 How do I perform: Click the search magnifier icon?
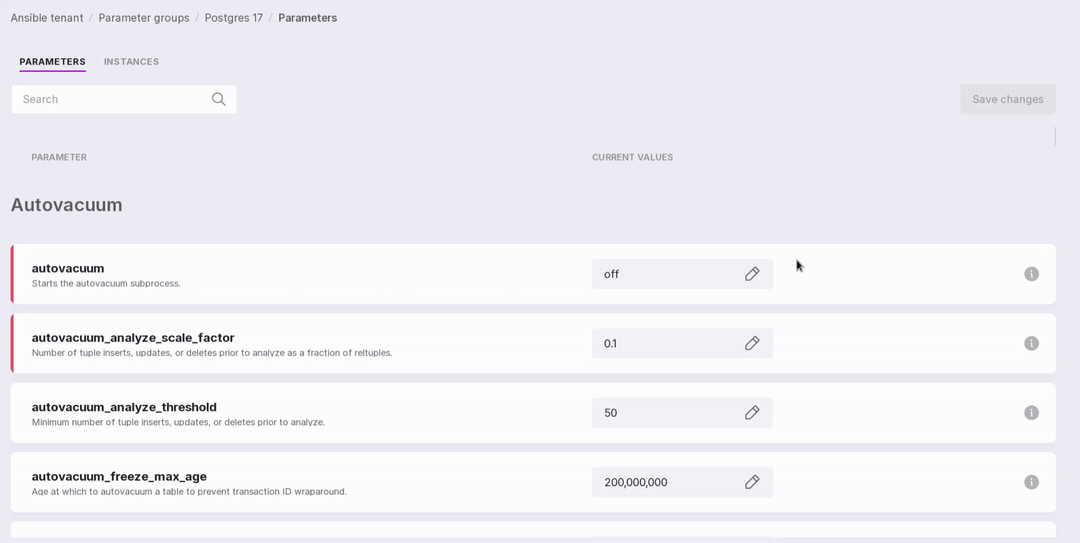218,99
